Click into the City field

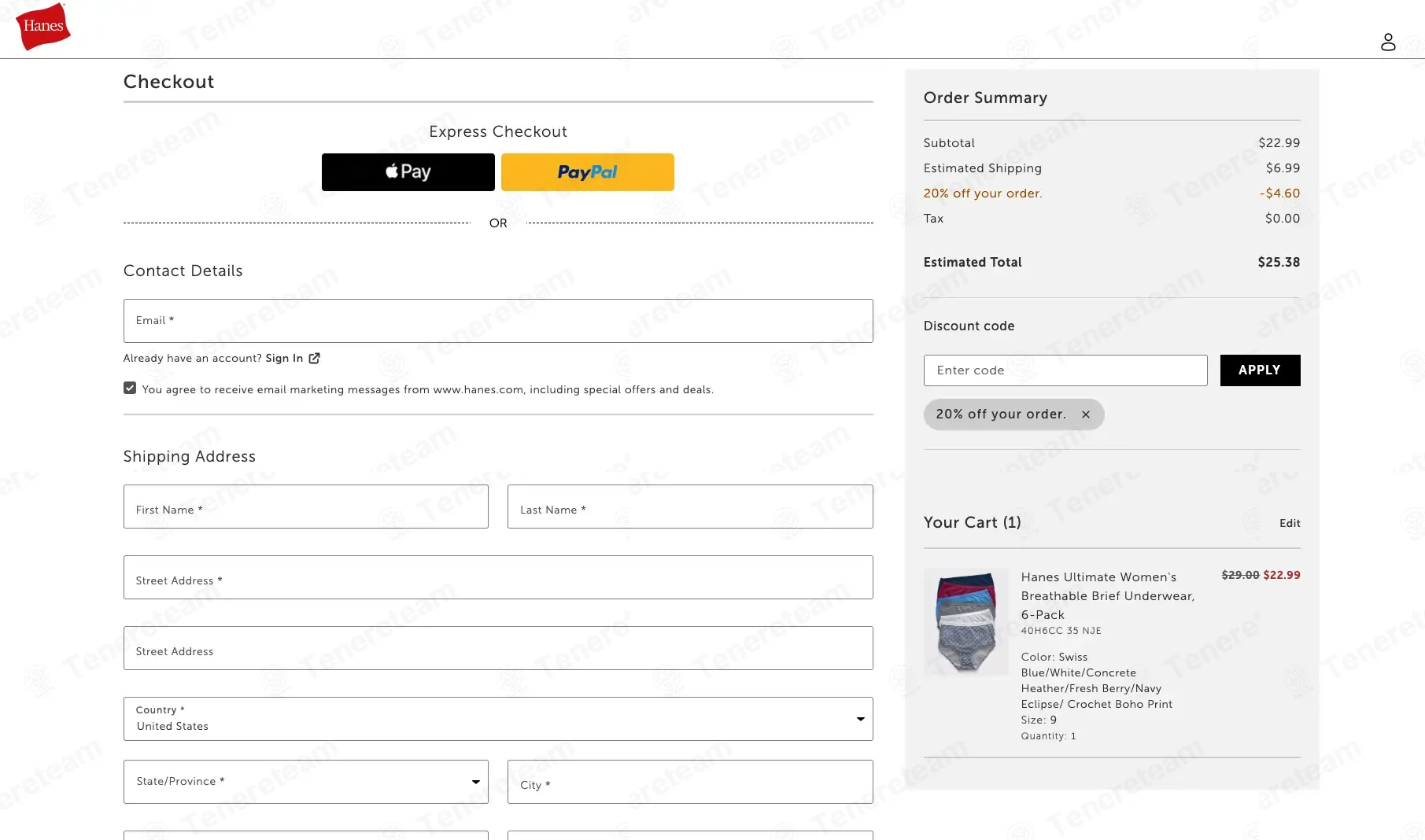point(690,782)
